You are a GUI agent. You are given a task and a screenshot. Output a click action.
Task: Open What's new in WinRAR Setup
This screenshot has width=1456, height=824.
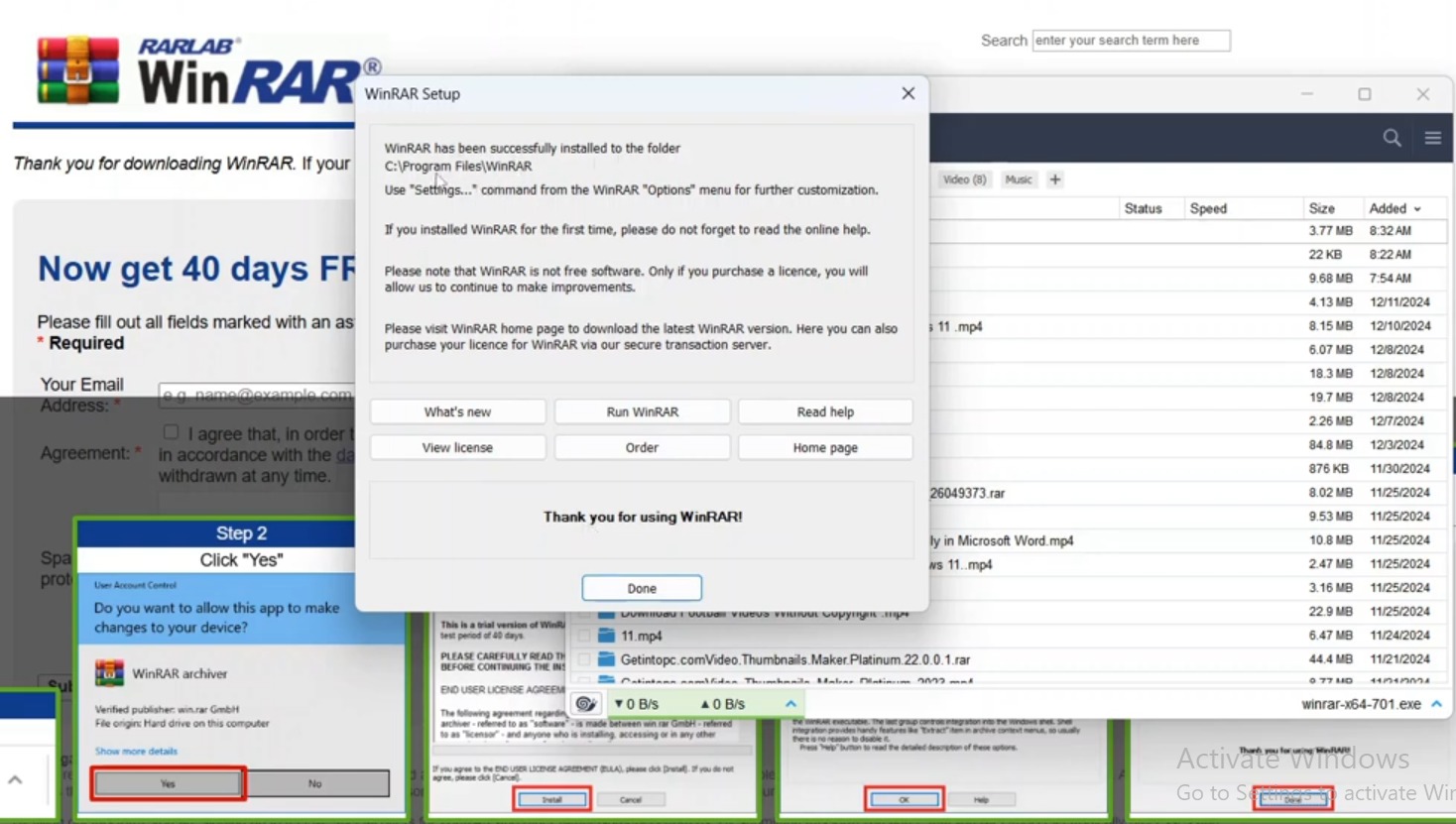(457, 412)
